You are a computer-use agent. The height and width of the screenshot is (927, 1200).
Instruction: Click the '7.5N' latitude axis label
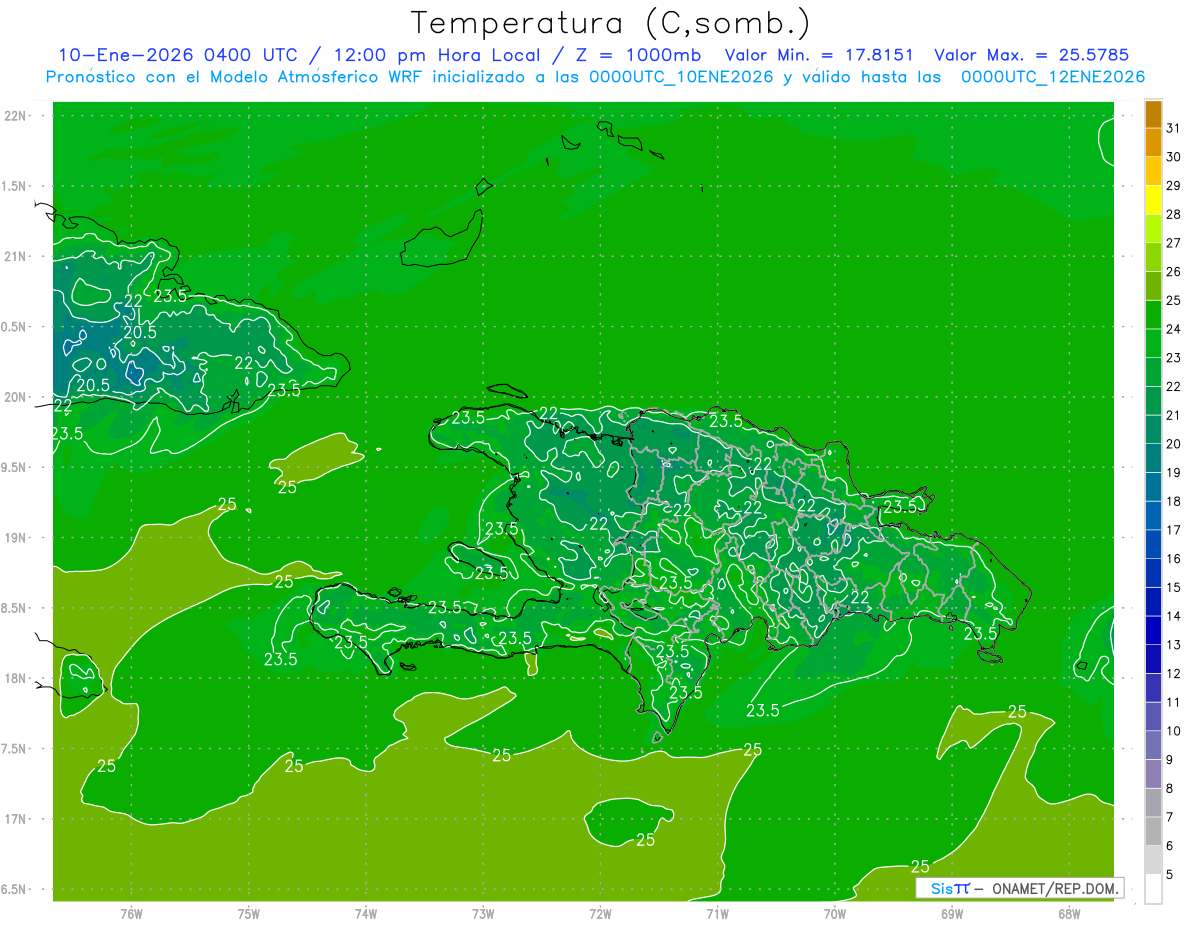click(15, 749)
